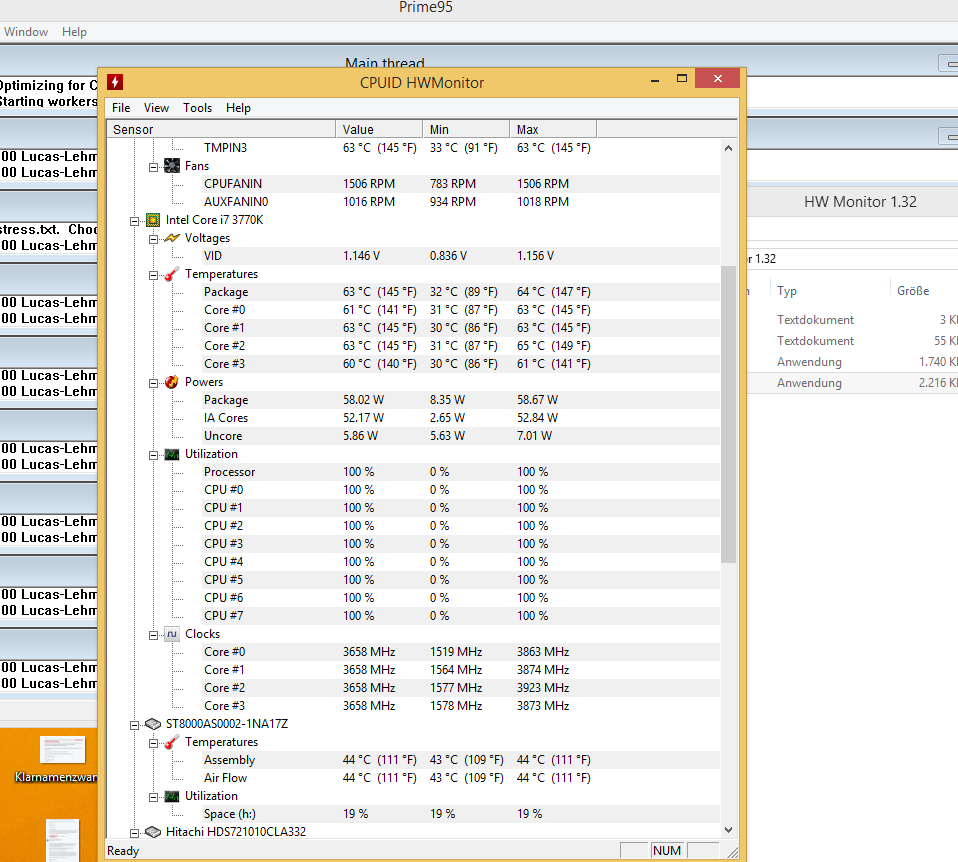Click the Typ column header in Explorer
This screenshot has width=958, height=862.
(787, 291)
